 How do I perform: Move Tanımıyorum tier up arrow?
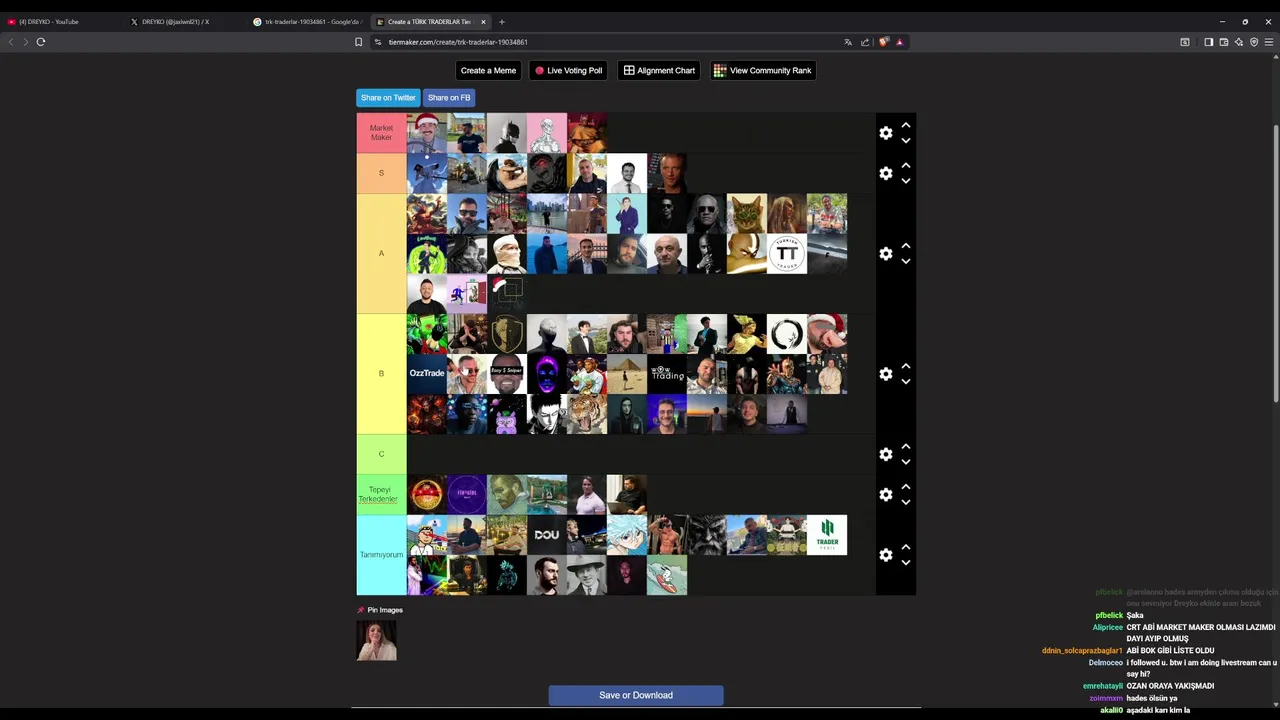pos(905,547)
